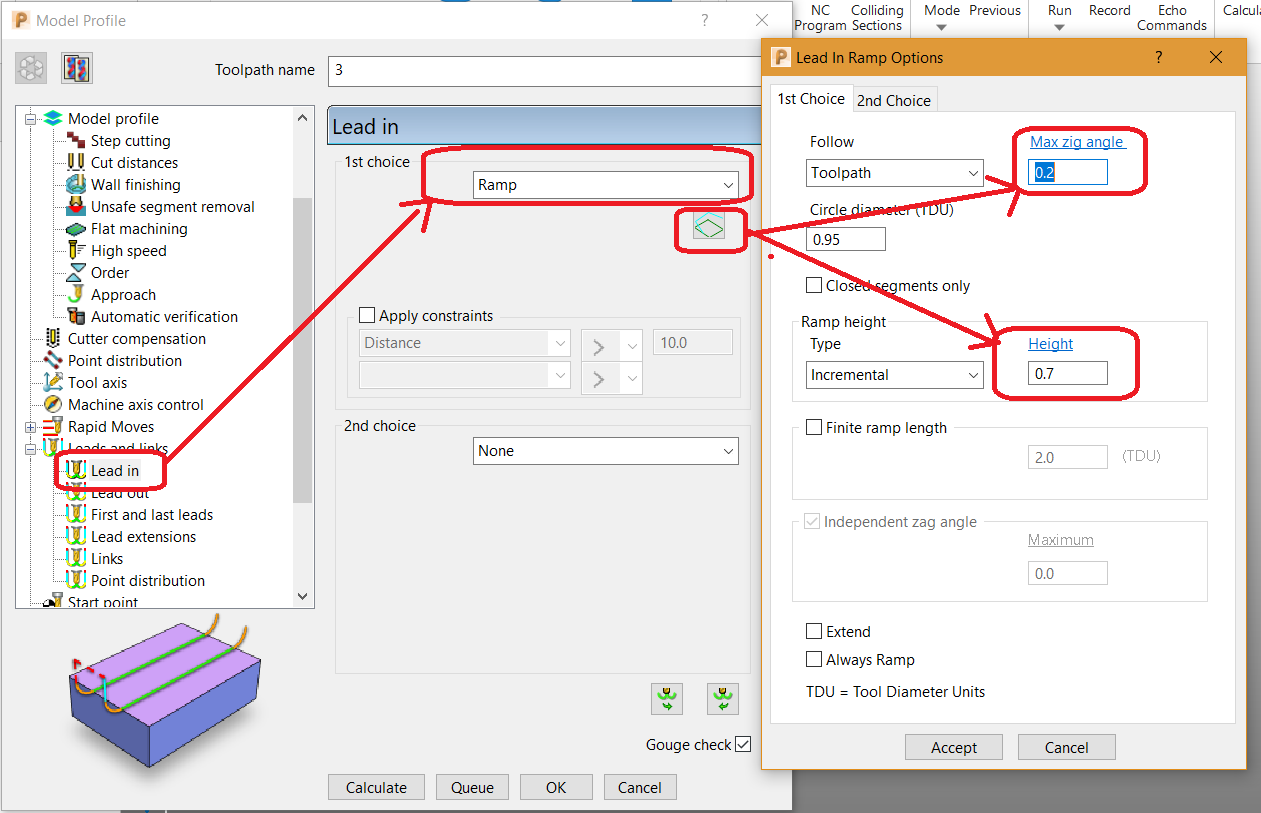Click the Colliding Sections menu item

[877, 18]
